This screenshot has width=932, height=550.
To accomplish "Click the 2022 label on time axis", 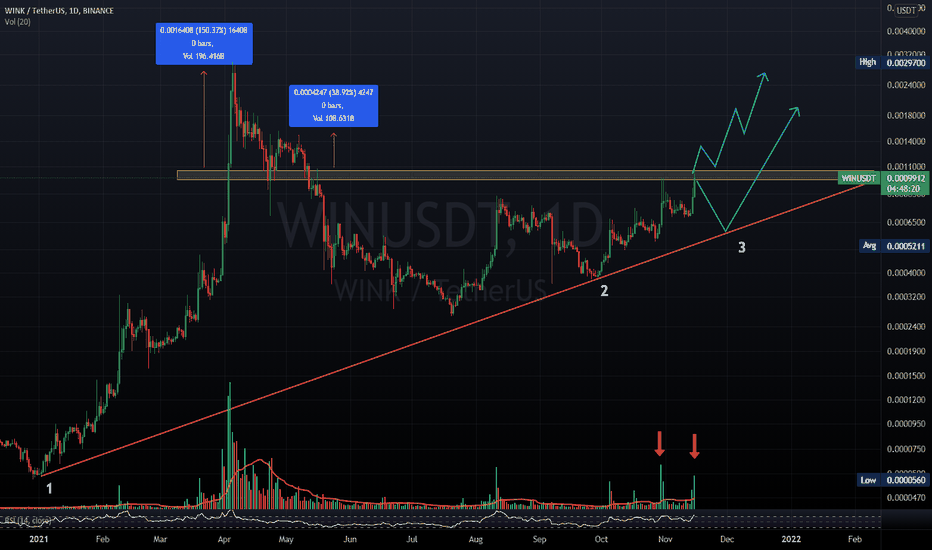I will 791,539.
